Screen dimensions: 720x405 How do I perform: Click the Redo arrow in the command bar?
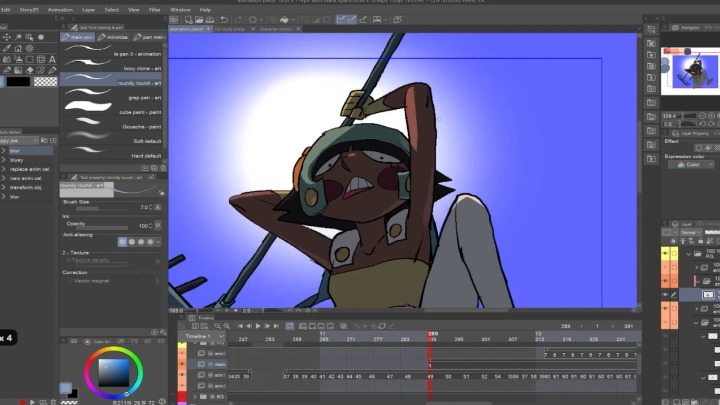(x=238, y=20)
